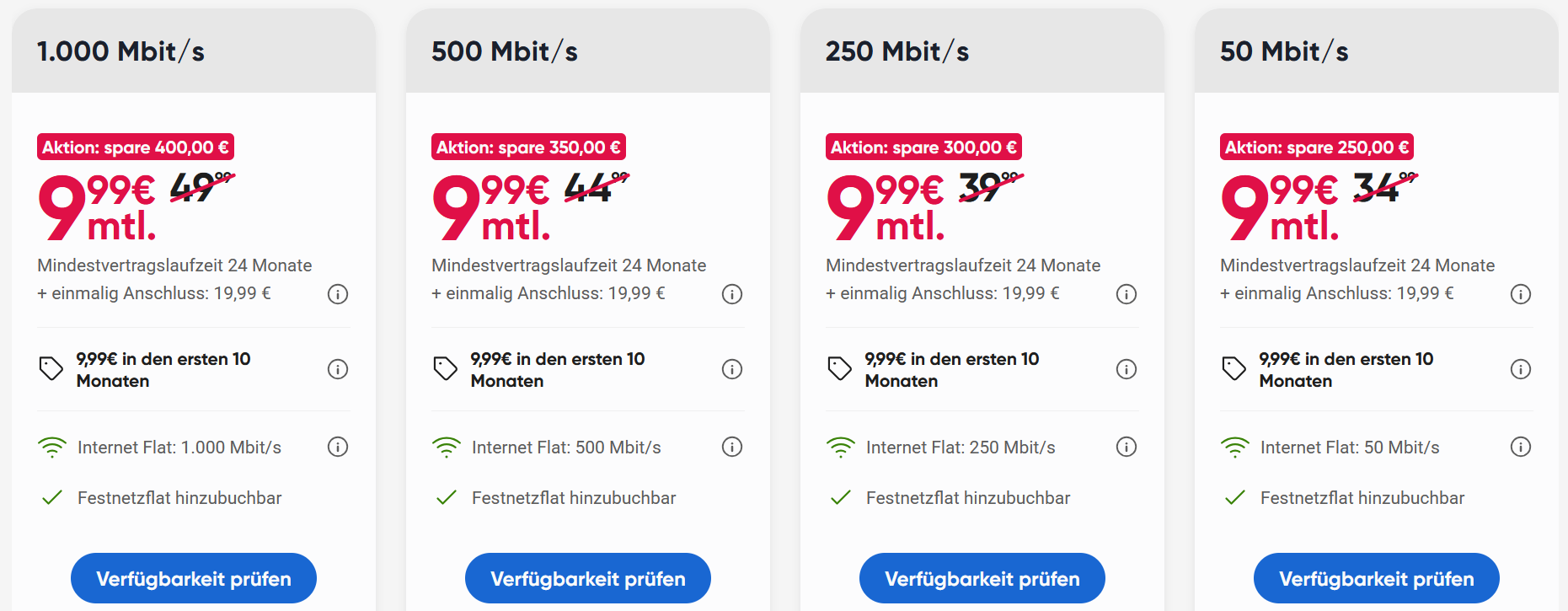
Task: Show info for Internet Flat: 500 Mbit/s
Action: (x=732, y=447)
